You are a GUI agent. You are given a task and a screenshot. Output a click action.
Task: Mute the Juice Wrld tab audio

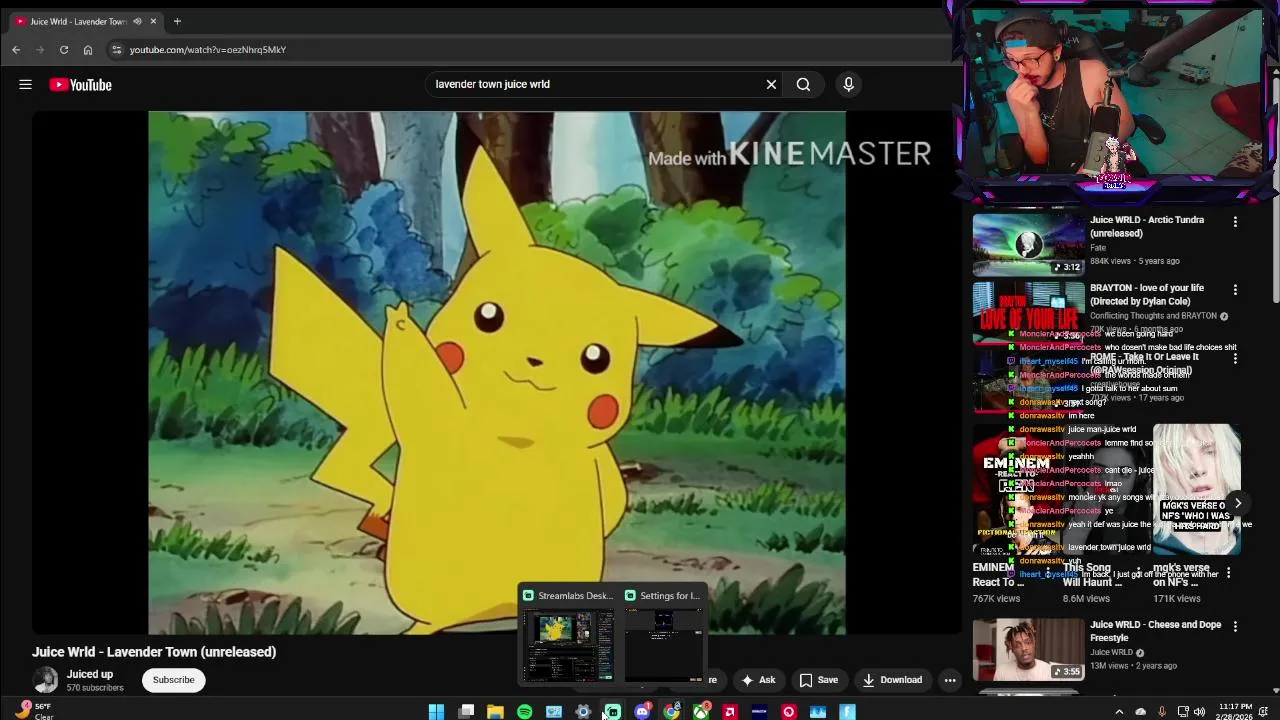[x=137, y=21]
